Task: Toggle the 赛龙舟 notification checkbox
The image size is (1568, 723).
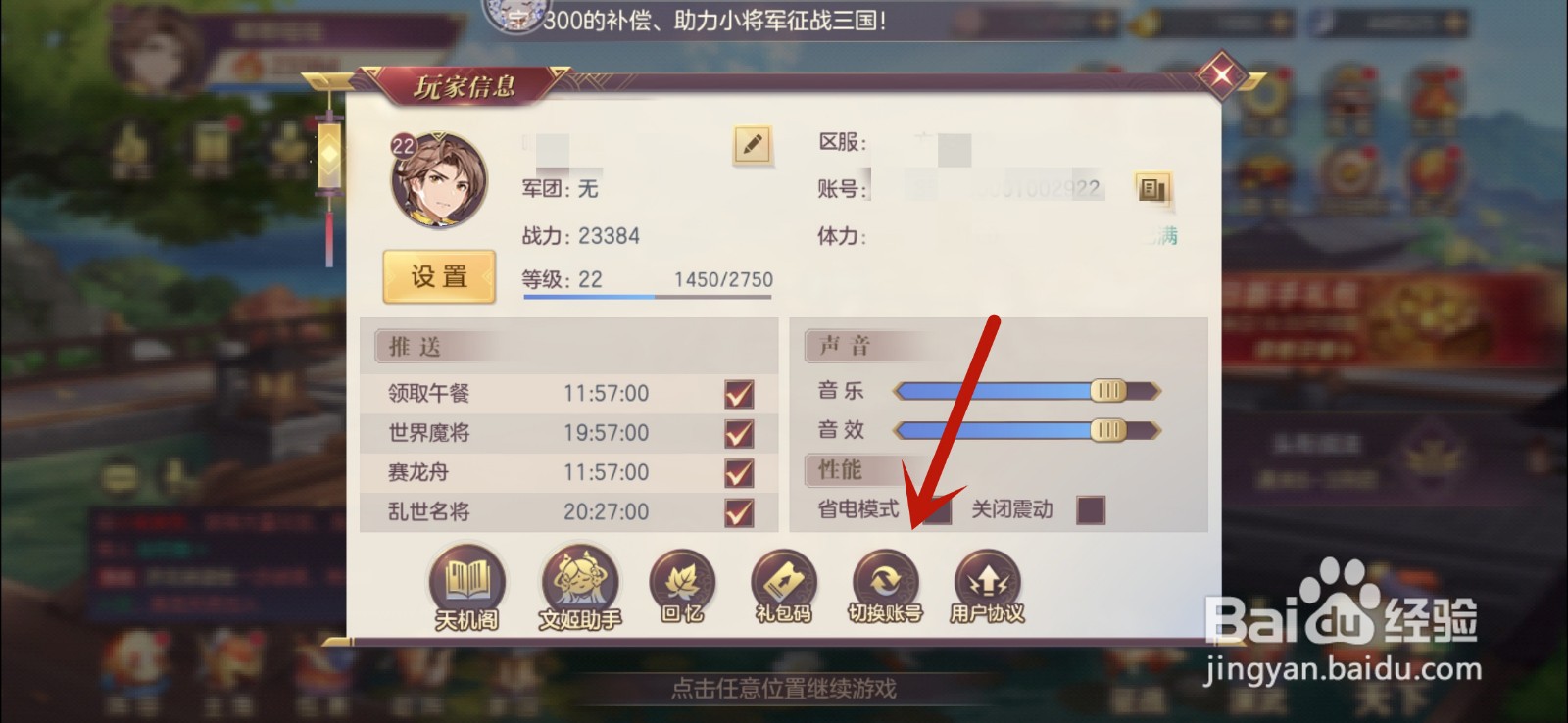Action: 739,472
